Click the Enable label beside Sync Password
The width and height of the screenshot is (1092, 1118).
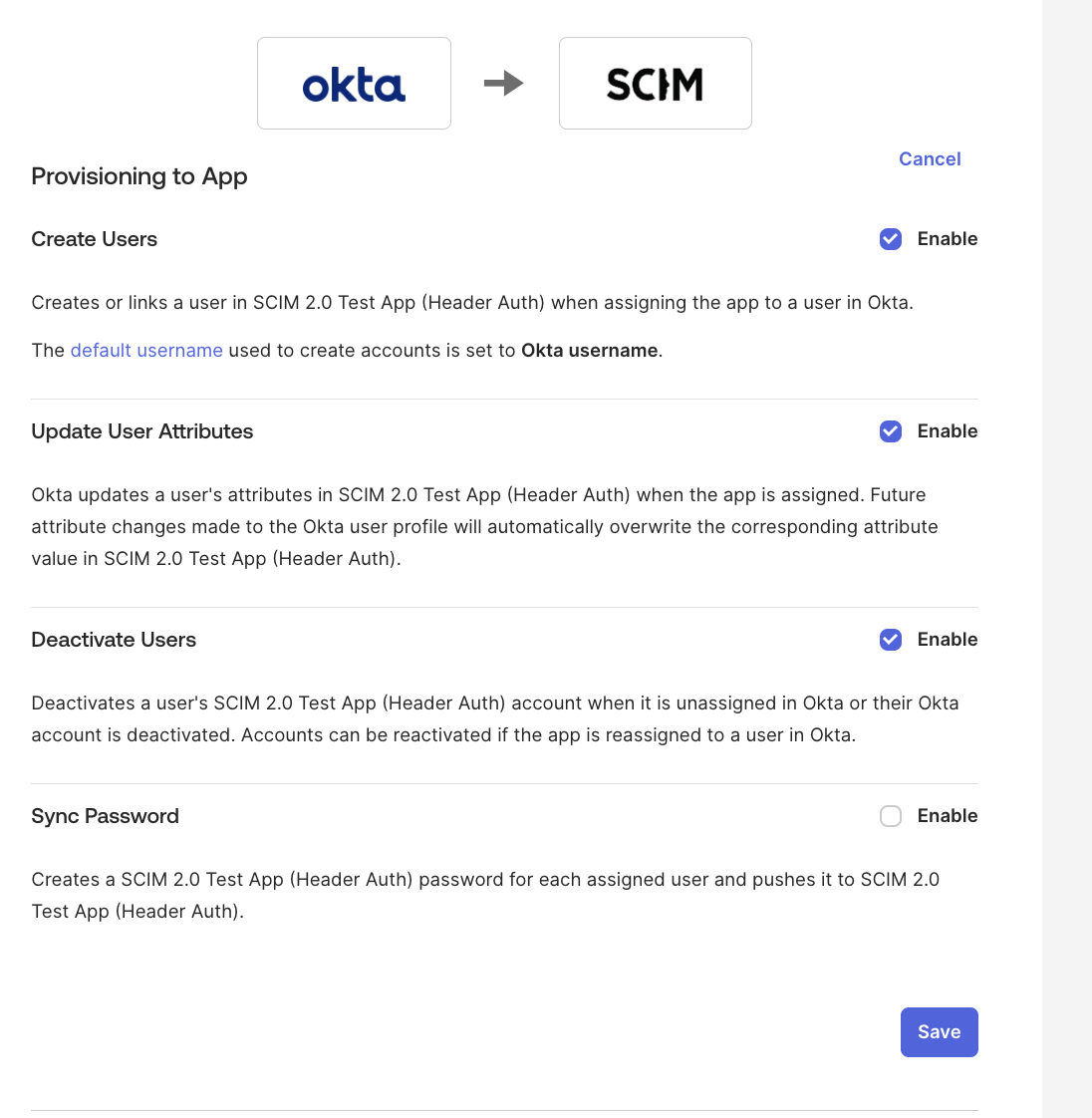click(948, 816)
